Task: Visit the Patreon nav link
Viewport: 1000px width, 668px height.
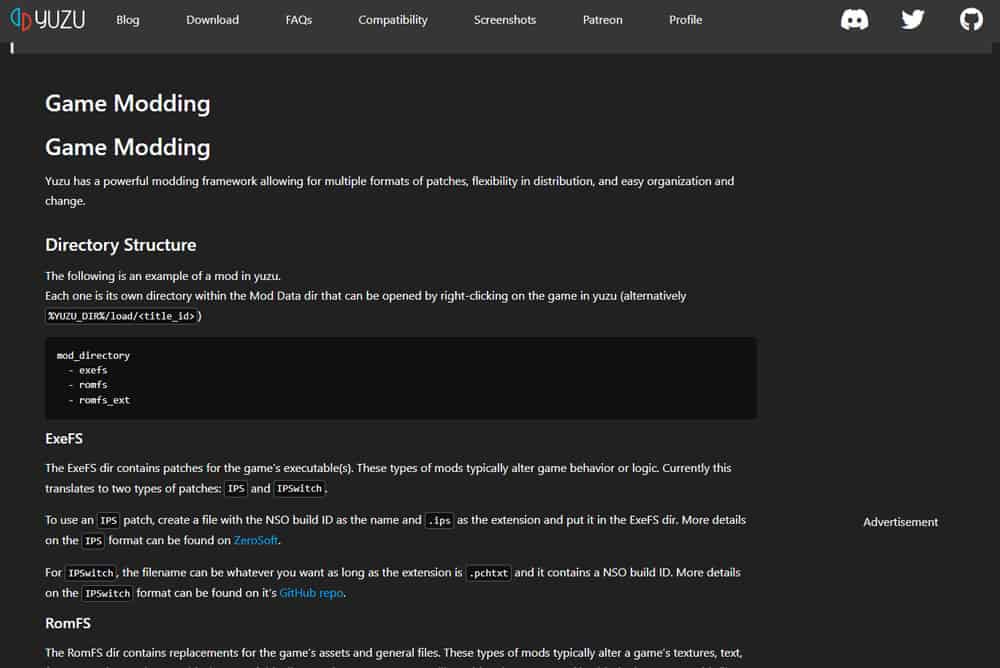Action: (602, 20)
